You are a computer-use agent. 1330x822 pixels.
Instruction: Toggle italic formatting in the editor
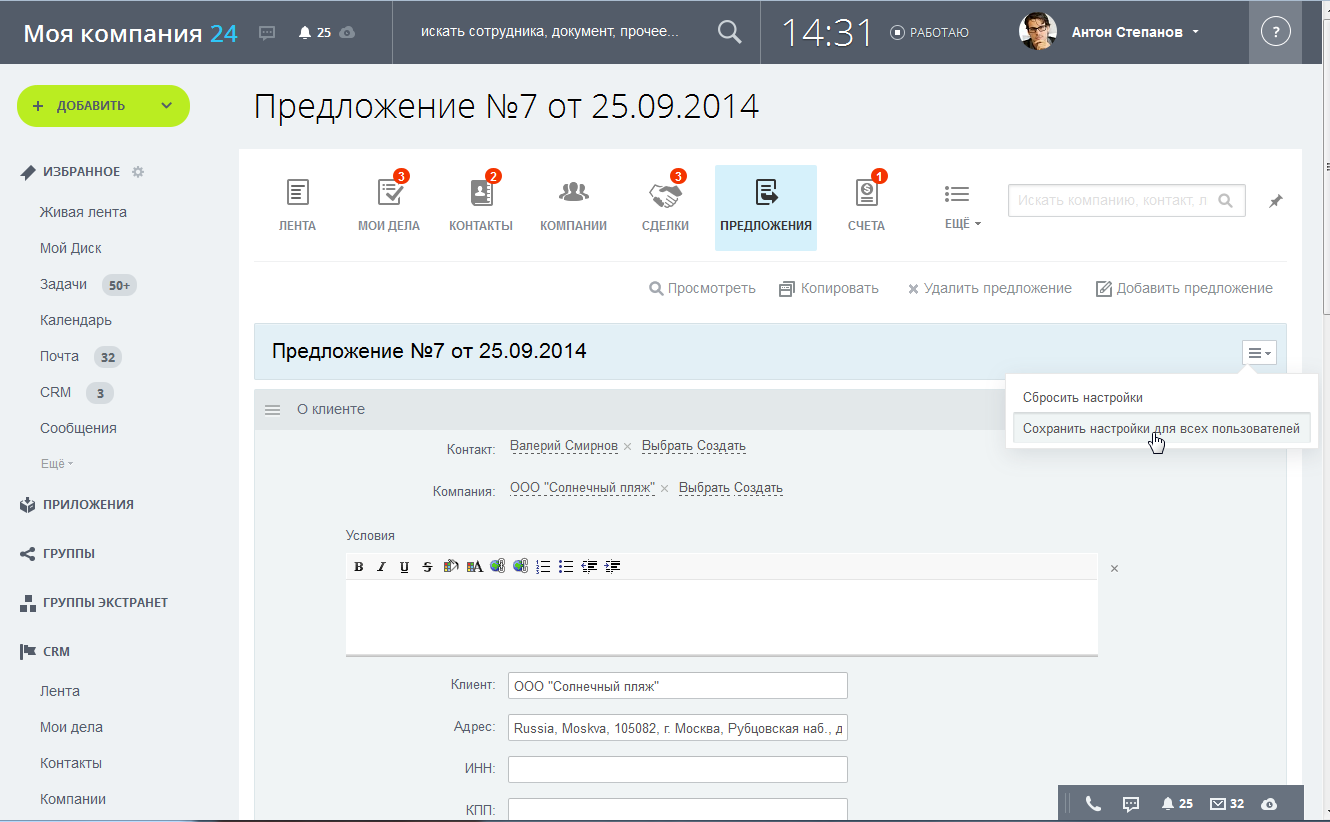coord(381,567)
